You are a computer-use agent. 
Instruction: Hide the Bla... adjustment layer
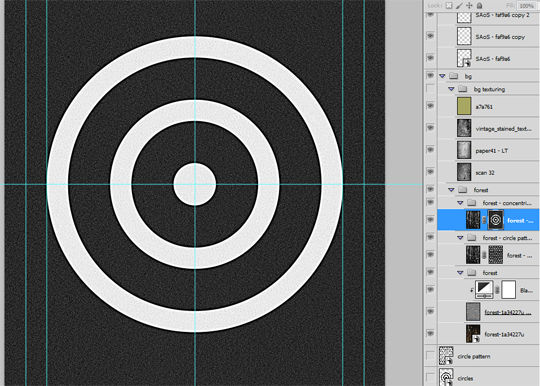(430, 290)
